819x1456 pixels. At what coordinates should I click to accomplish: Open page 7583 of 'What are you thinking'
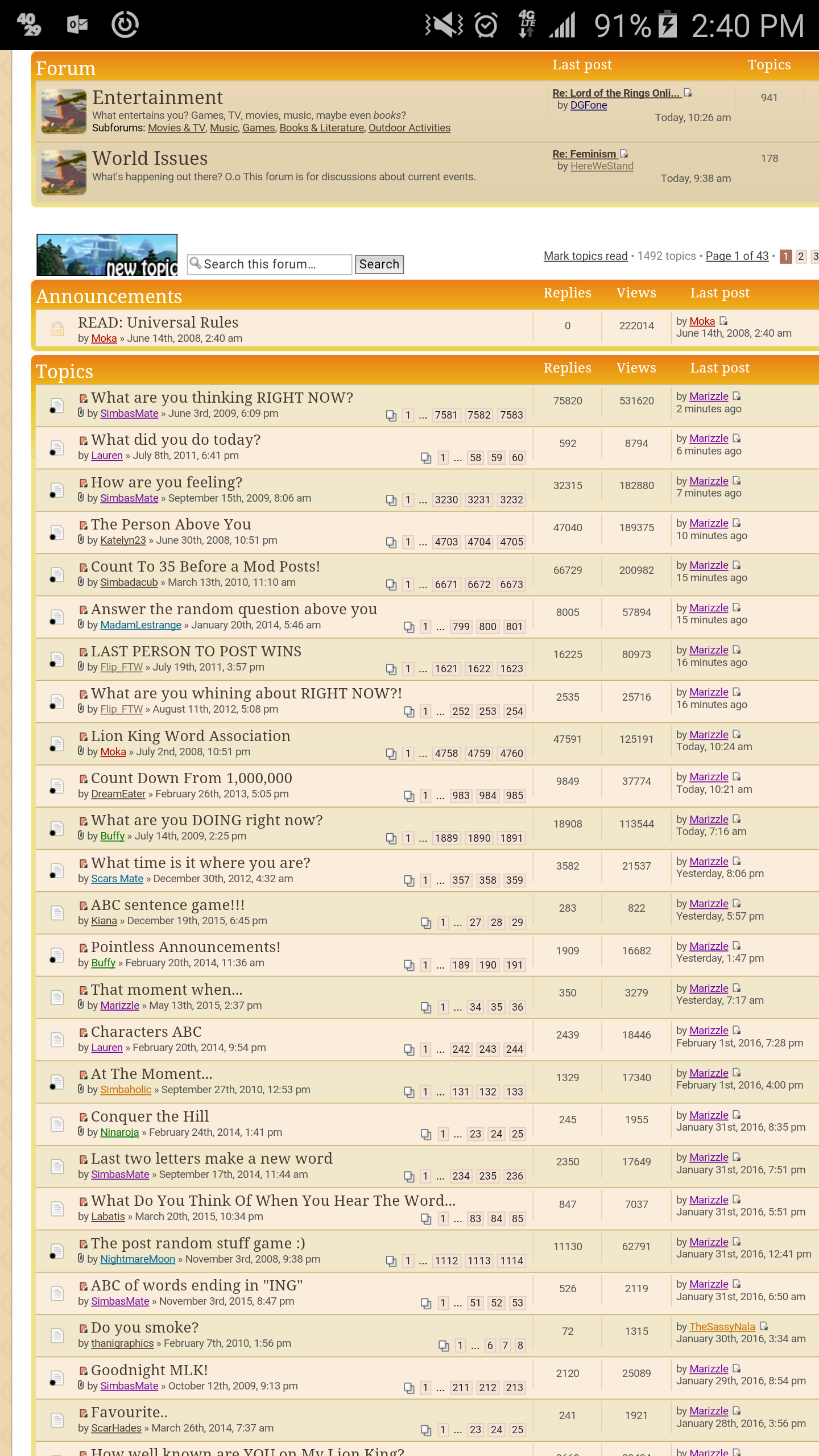511,415
